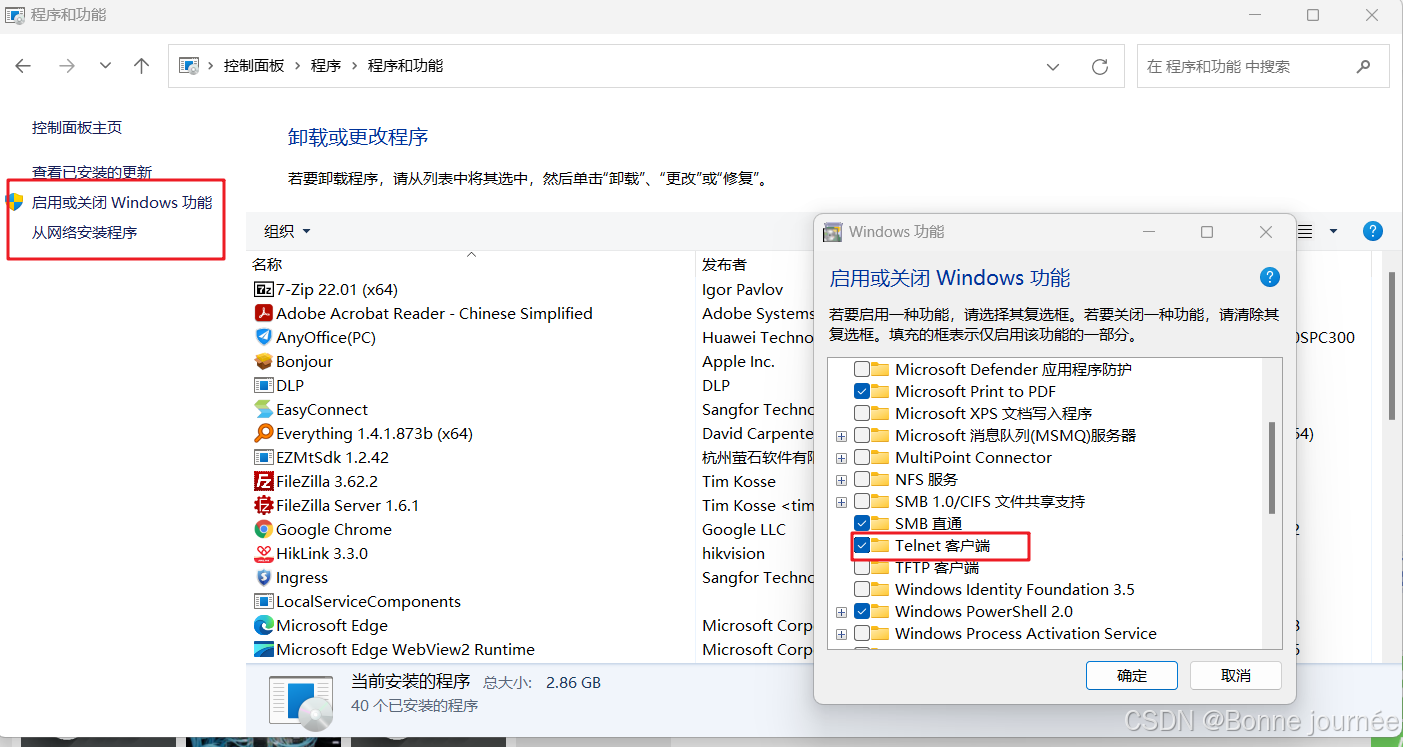The width and height of the screenshot is (1403, 747).
Task: Click the Google Chrome icon
Action: 263,529
